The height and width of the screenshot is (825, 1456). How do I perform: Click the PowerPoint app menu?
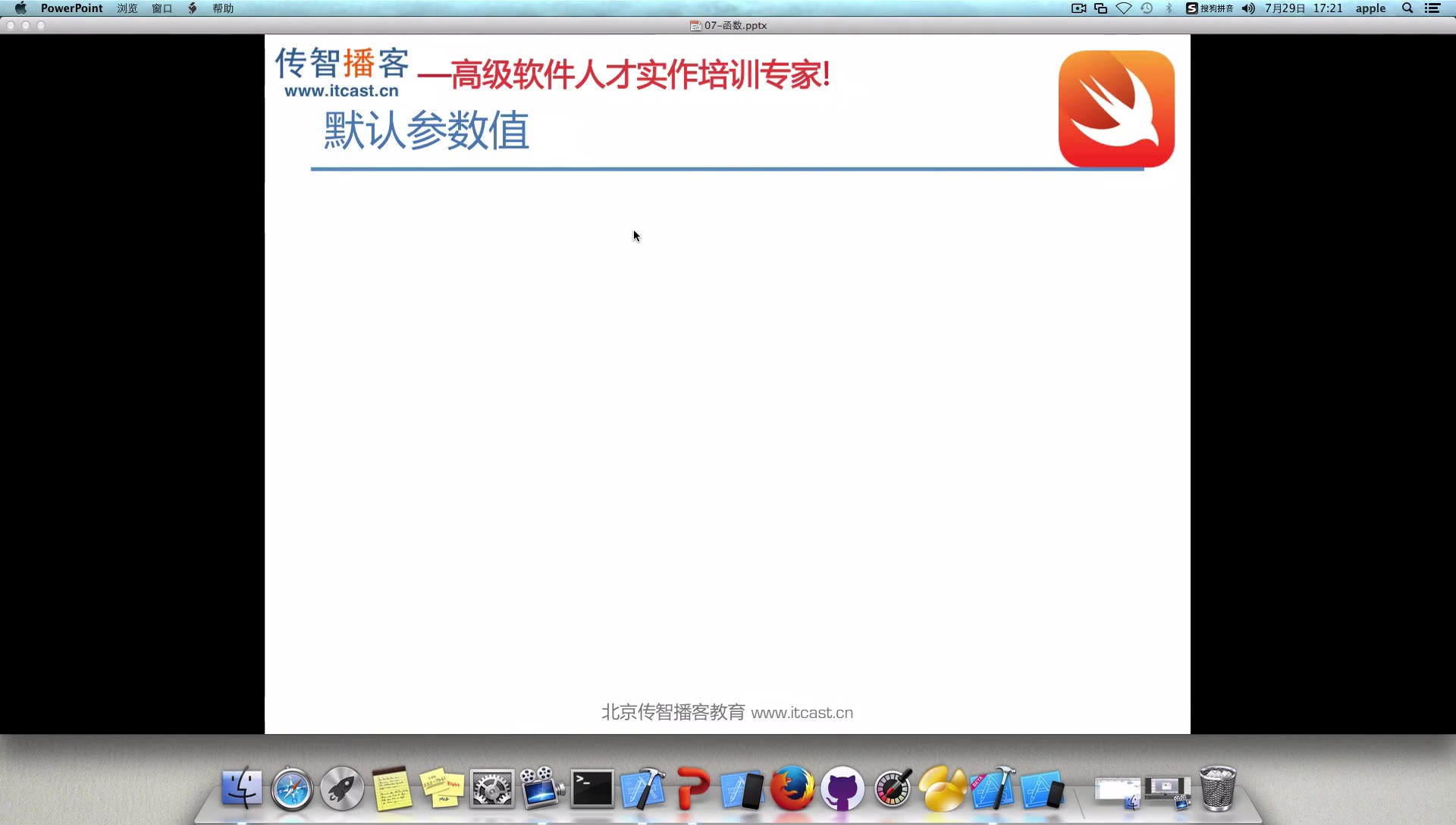[71, 8]
